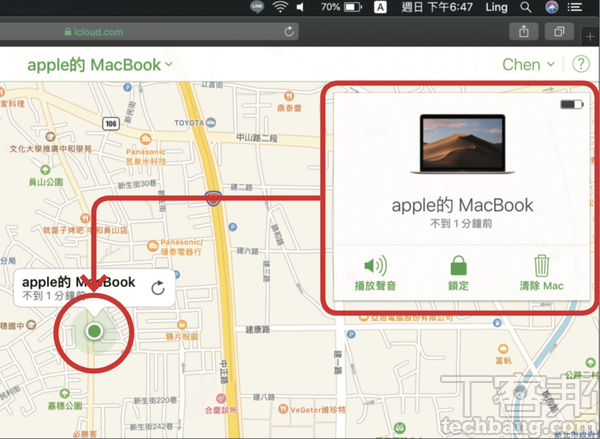Screen dimensions: 600x439
Task: Open the Chen account dropdown
Action: [528, 64]
